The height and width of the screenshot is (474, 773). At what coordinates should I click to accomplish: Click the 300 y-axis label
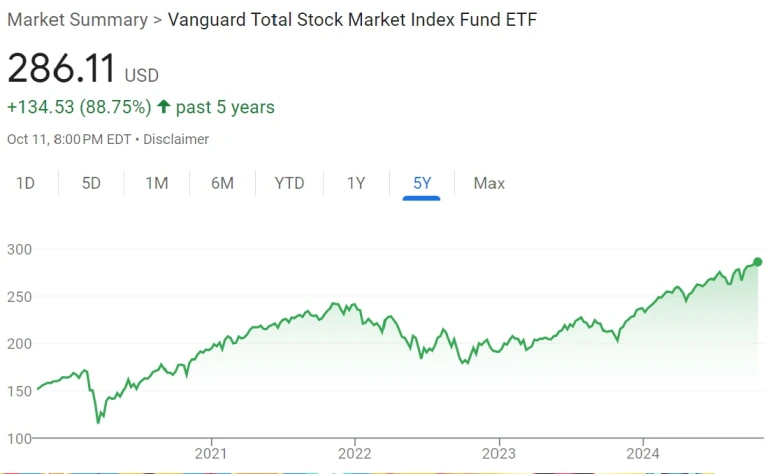click(x=19, y=250)
